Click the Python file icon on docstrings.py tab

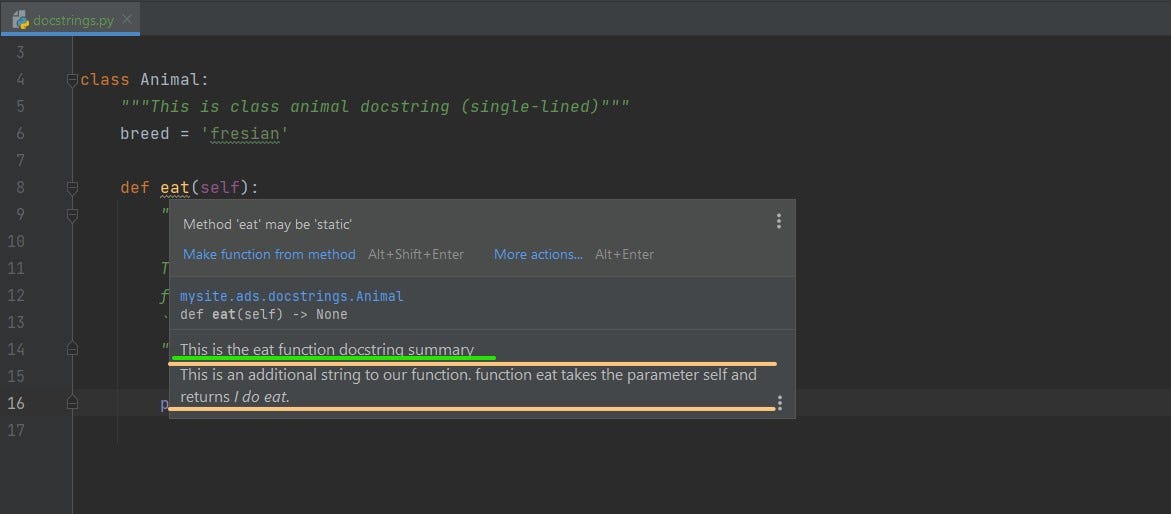(21, 20)
